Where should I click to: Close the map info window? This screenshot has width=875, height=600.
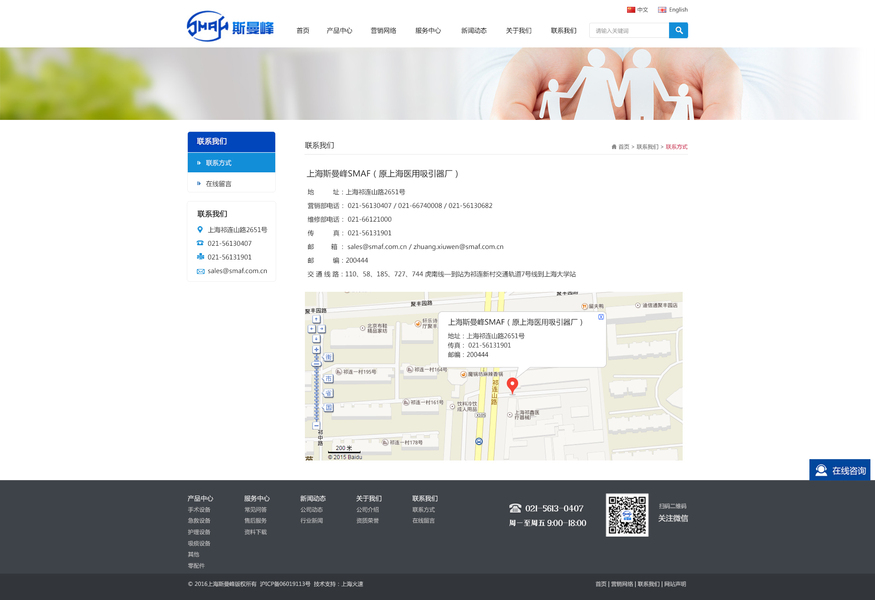(x=601, y=317)
